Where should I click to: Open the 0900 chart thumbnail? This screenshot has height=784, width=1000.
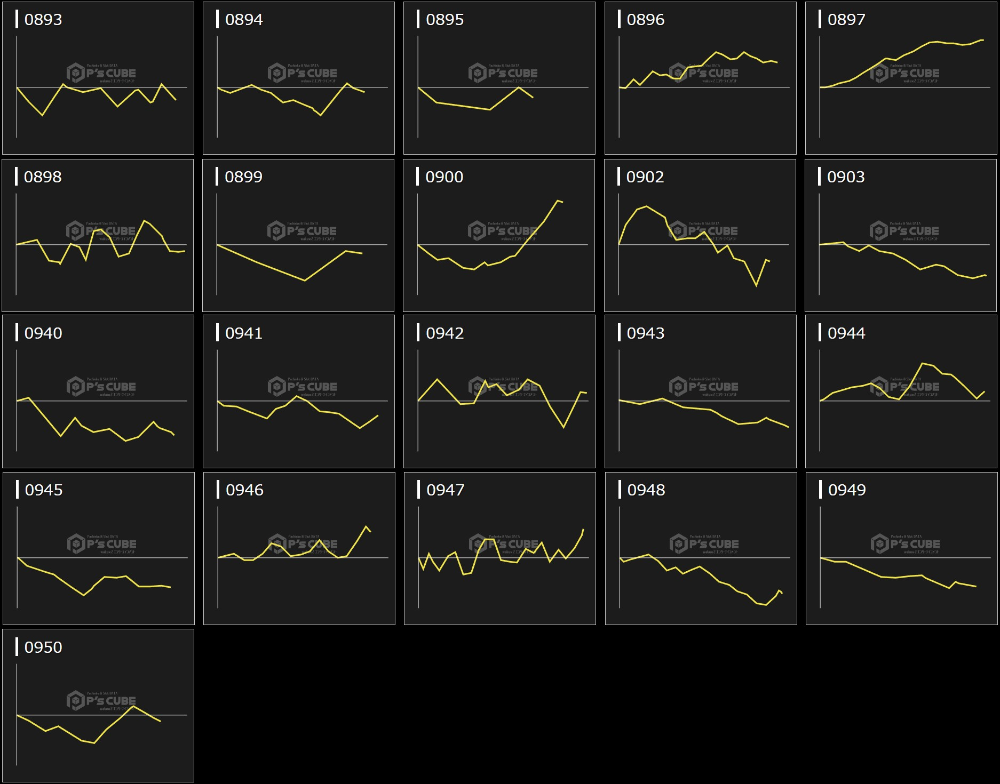tap(499, 235)
